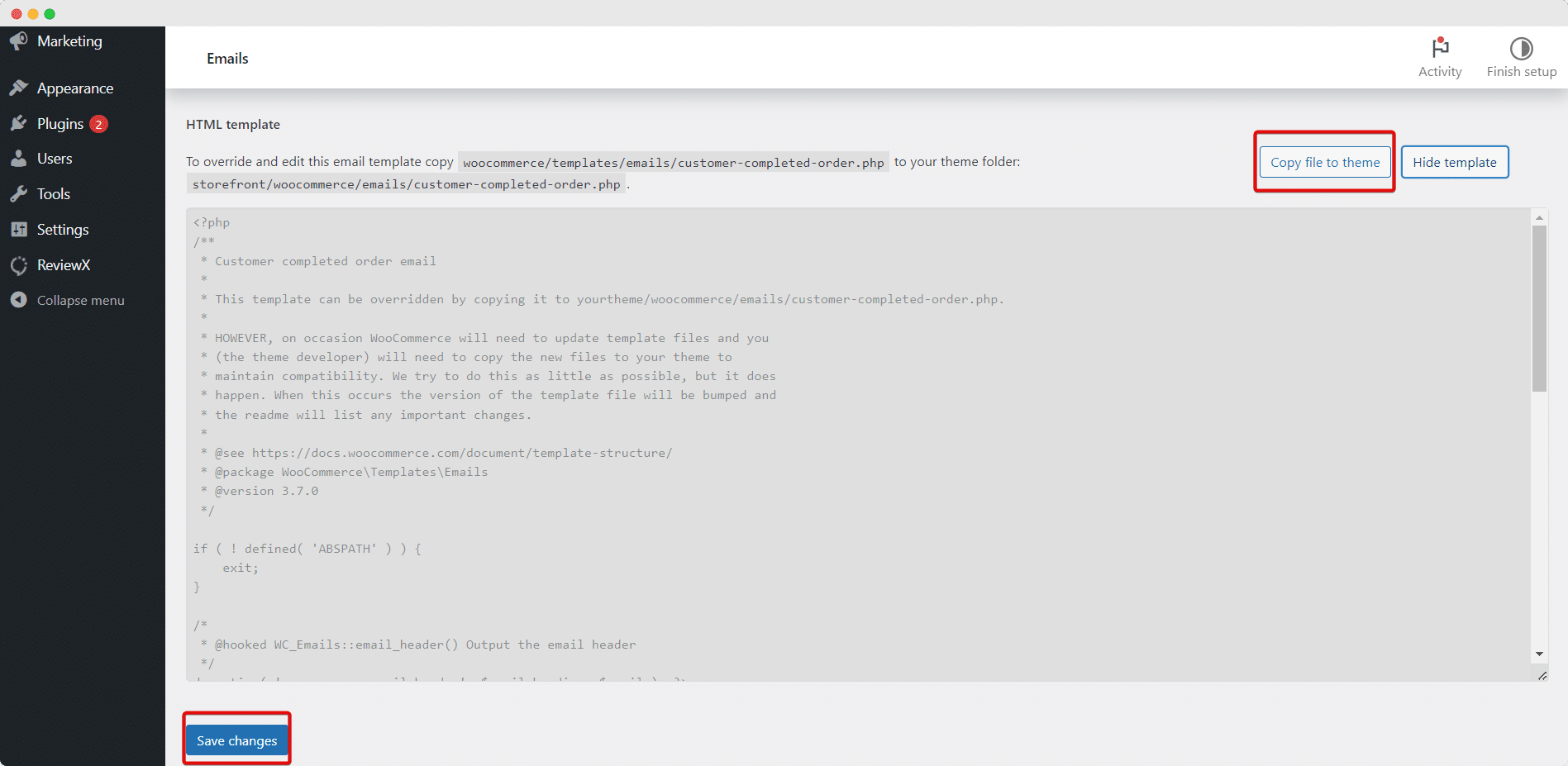Save changes to the email settings
The width and height of the screenshot is (1568, 766).
237,740
